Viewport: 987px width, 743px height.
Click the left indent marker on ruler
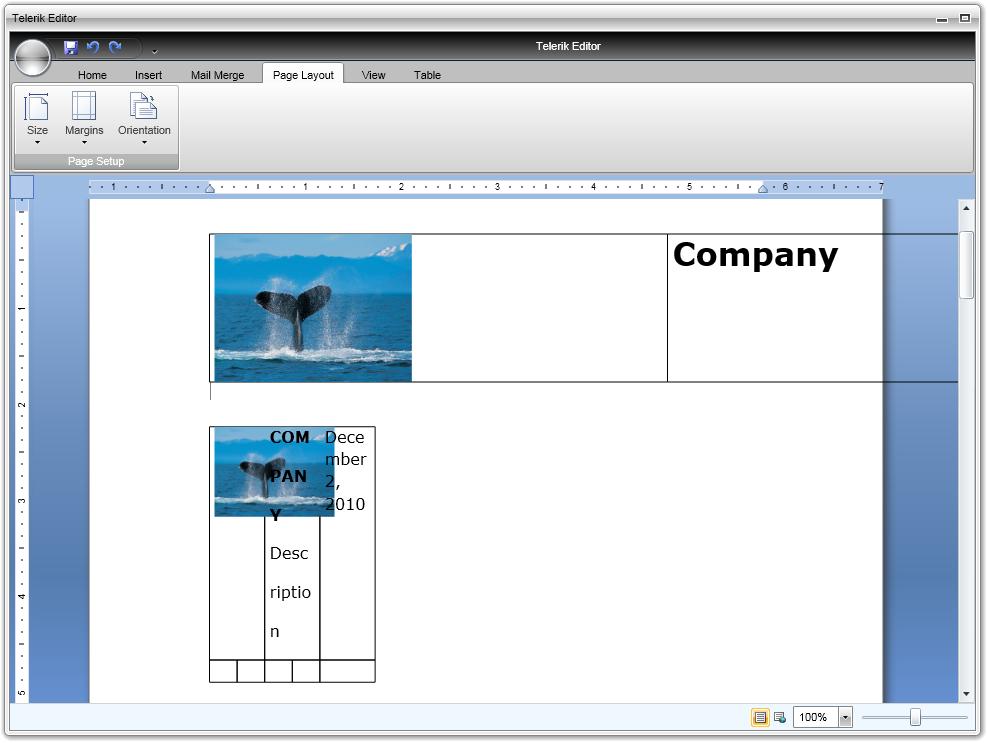210,188
